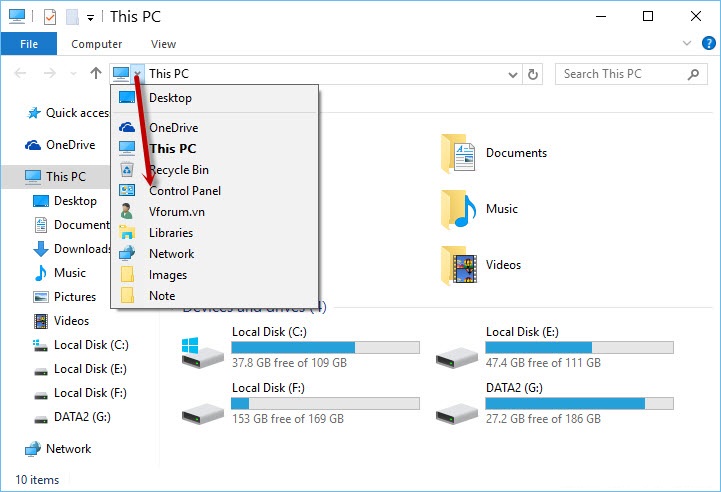This screenshot has height=492, width=721.
Task: Choose Network from dropdown list
Action: point(214,254)
